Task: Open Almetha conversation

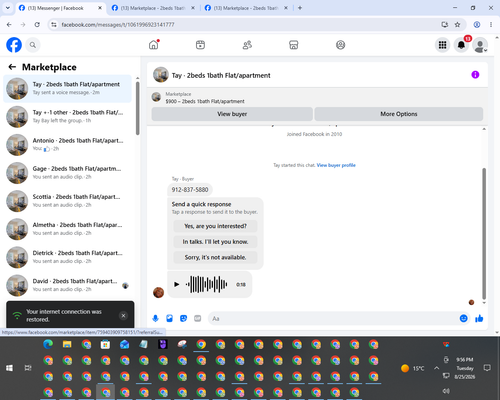Action: point(67,229)
